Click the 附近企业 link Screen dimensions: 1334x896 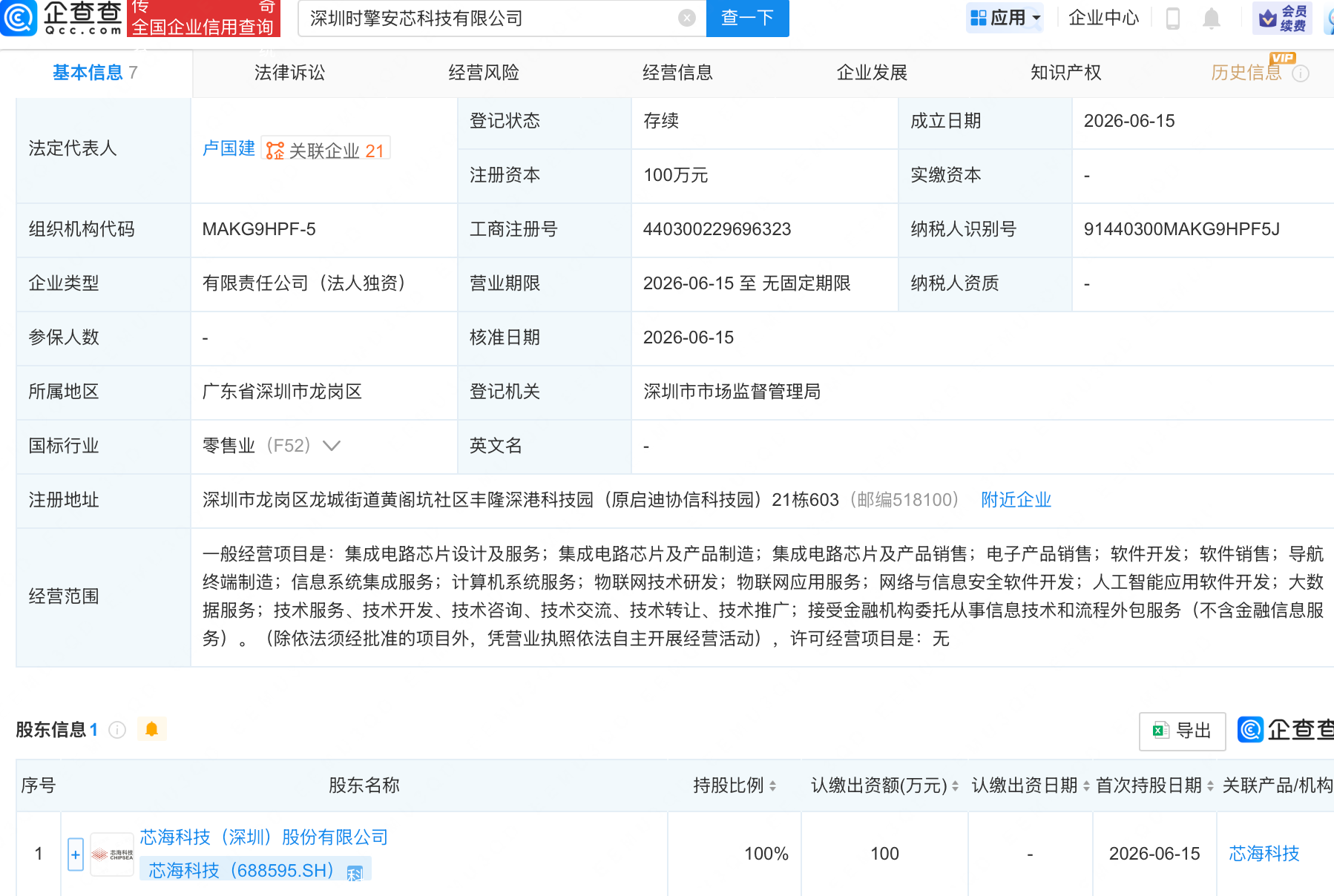click(x=1016, y=500)
